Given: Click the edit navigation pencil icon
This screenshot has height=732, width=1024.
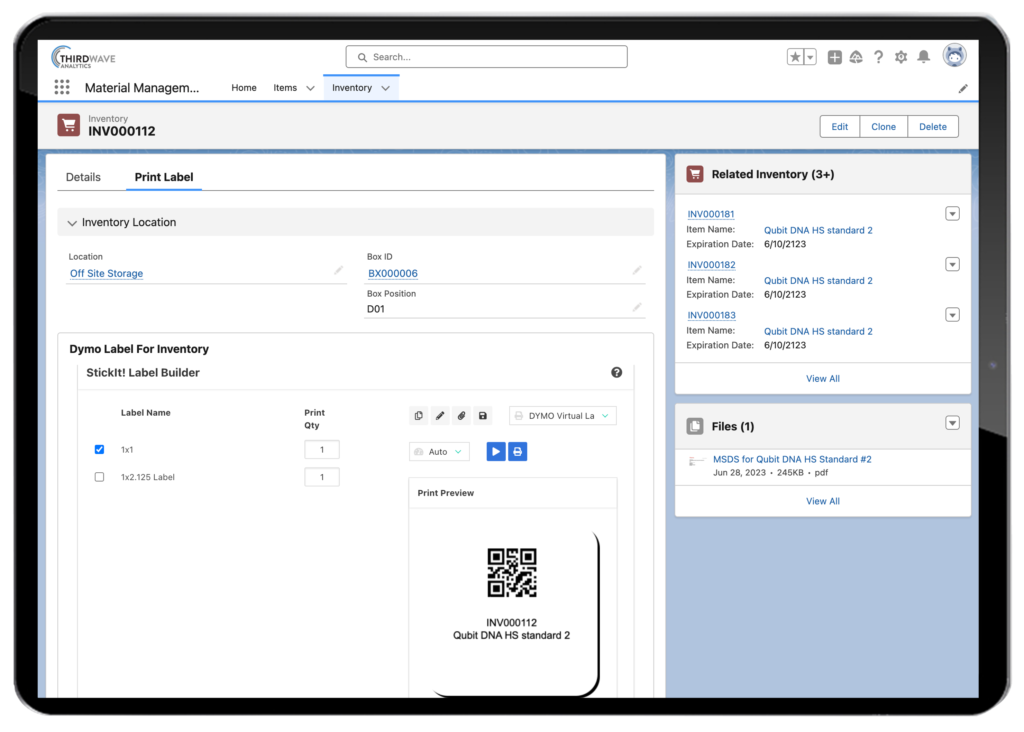Looking at the screenshot, I should coord(963,89).
